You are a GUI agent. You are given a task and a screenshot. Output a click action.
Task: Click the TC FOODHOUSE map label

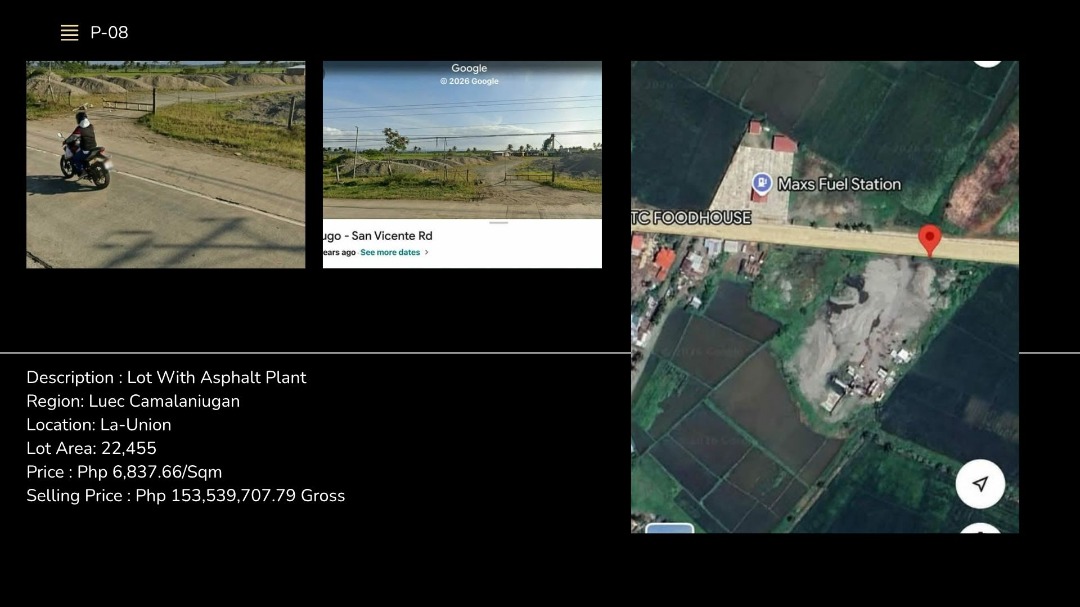click(691, 218)
